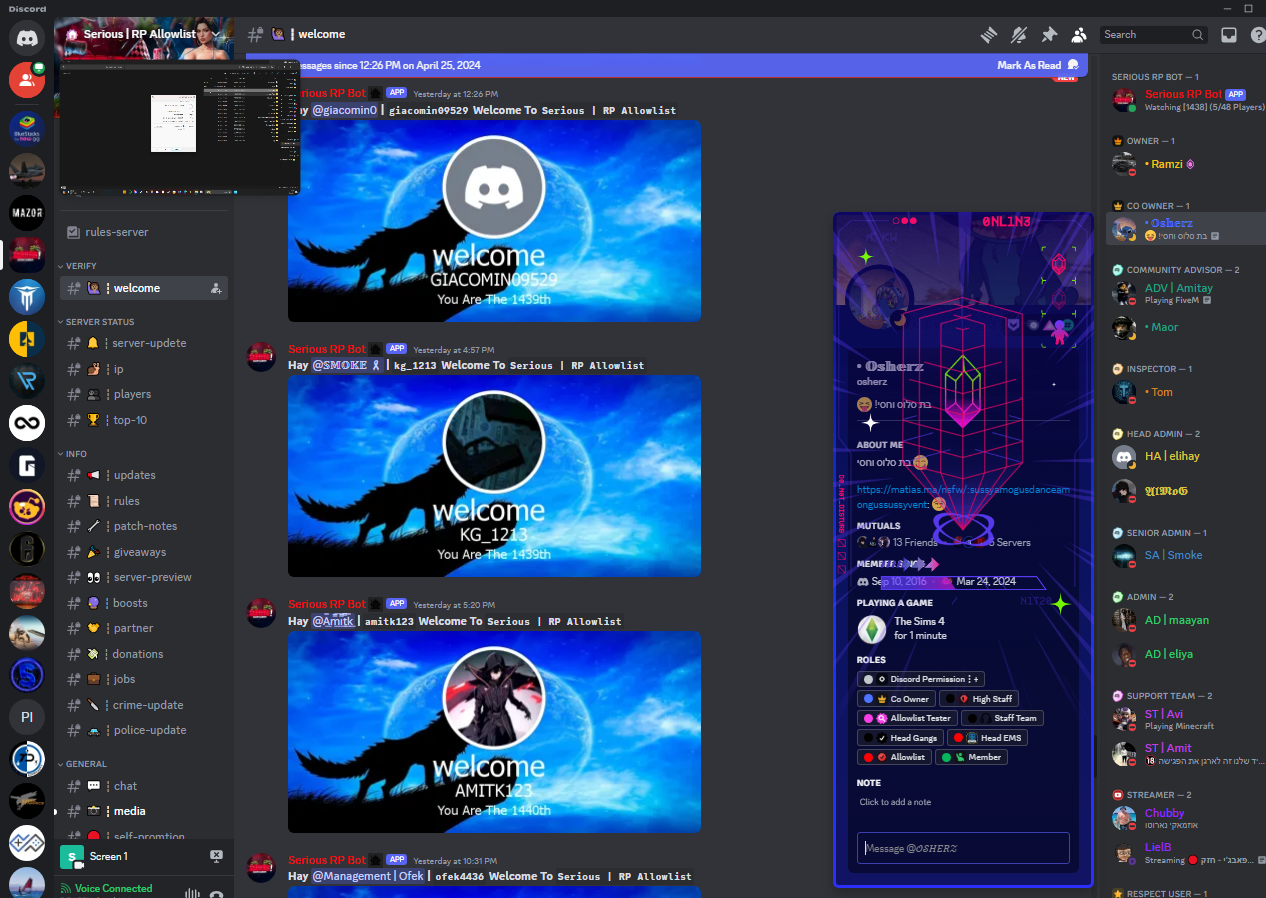Click the Message @OSHERZ input field
Screen dimensions: 1266x898
click(x=962, y=848)
